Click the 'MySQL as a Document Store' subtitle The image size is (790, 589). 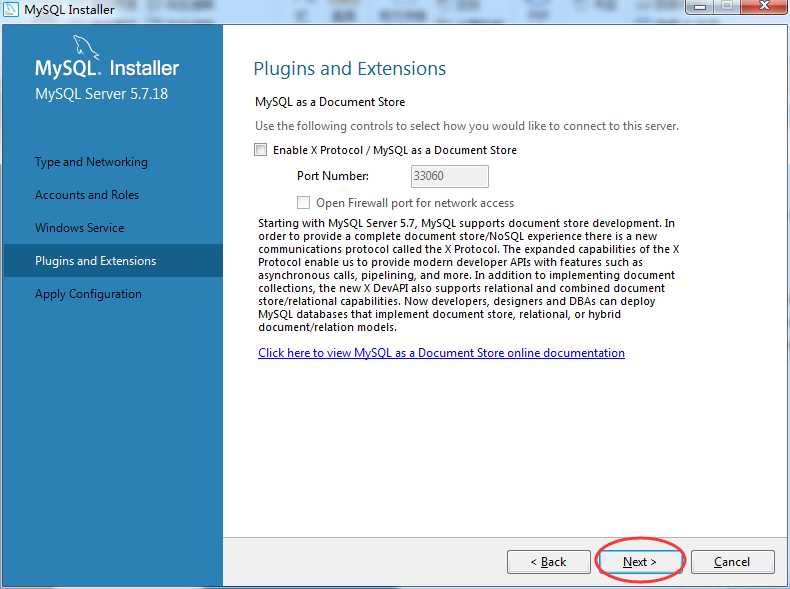(x=330, y=102)
